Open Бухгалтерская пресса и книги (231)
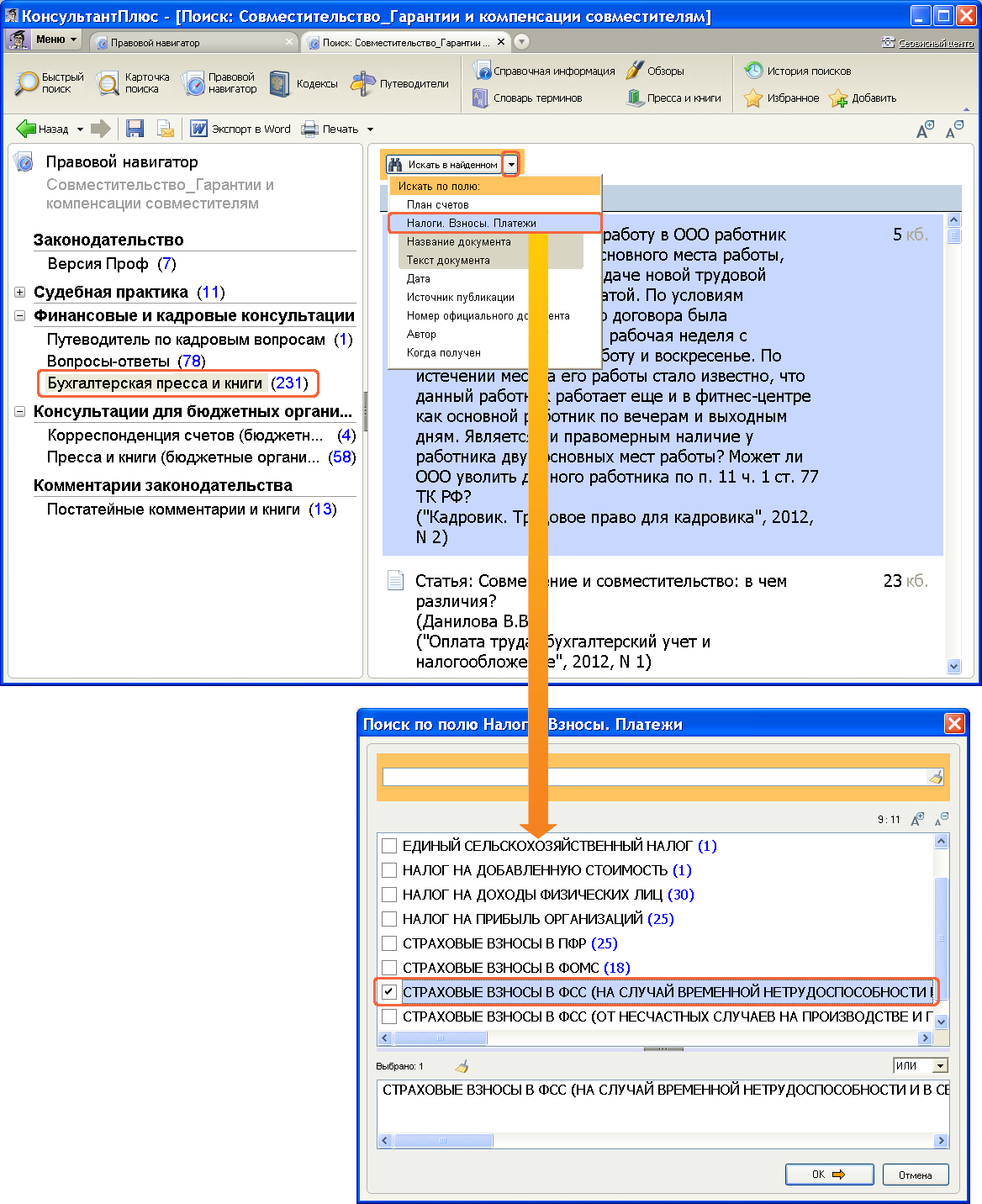 click(x=178, y=383)
